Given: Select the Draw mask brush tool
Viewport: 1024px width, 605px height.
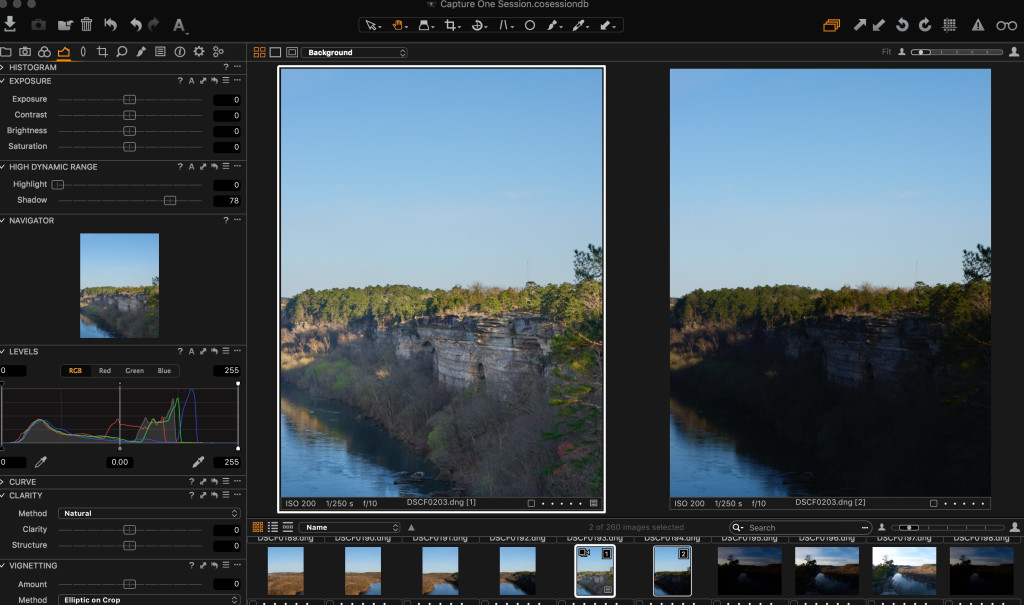Looking at the screenshot, I should (553, 25).
